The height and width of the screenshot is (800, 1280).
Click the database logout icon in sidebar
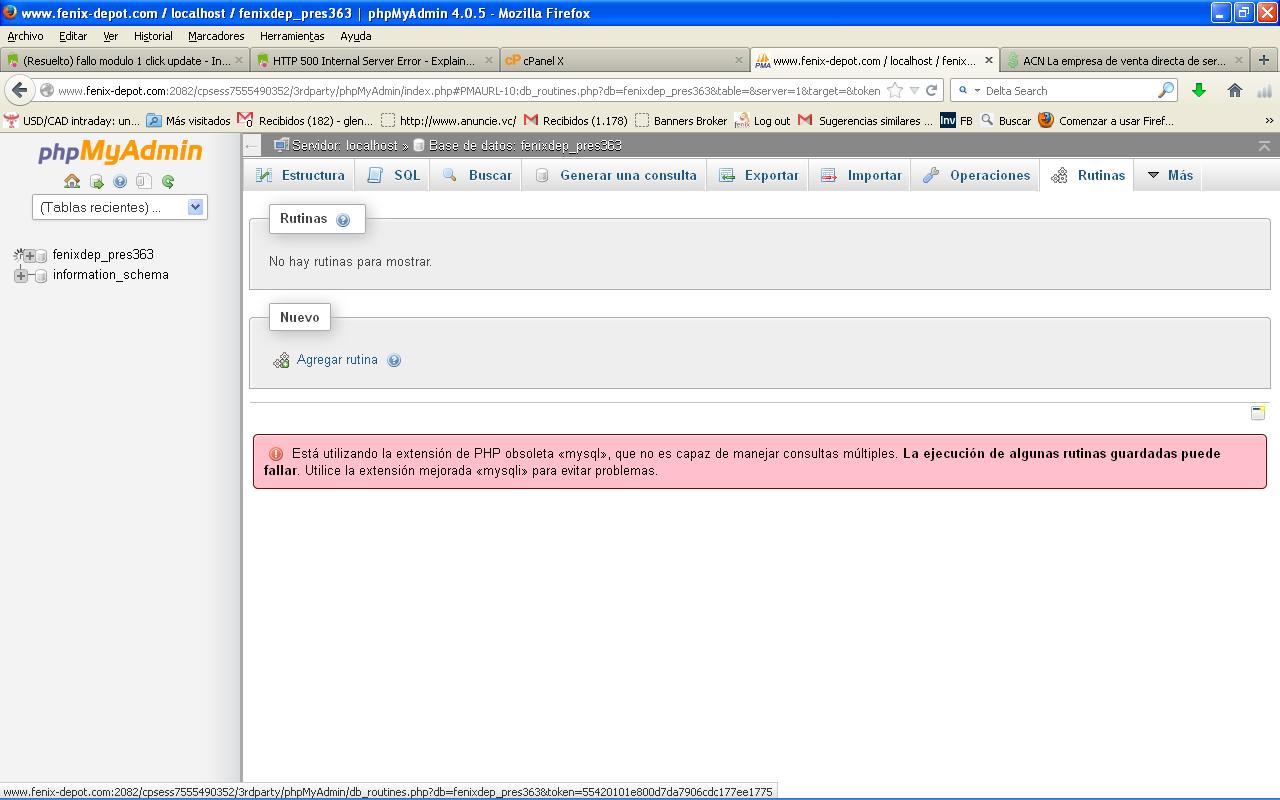coord(96,181)
